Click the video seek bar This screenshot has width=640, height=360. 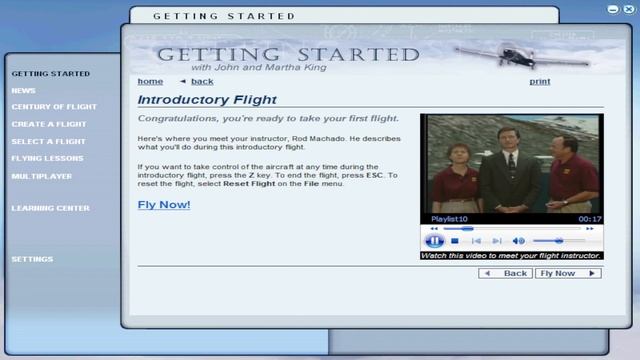[512, 229]
